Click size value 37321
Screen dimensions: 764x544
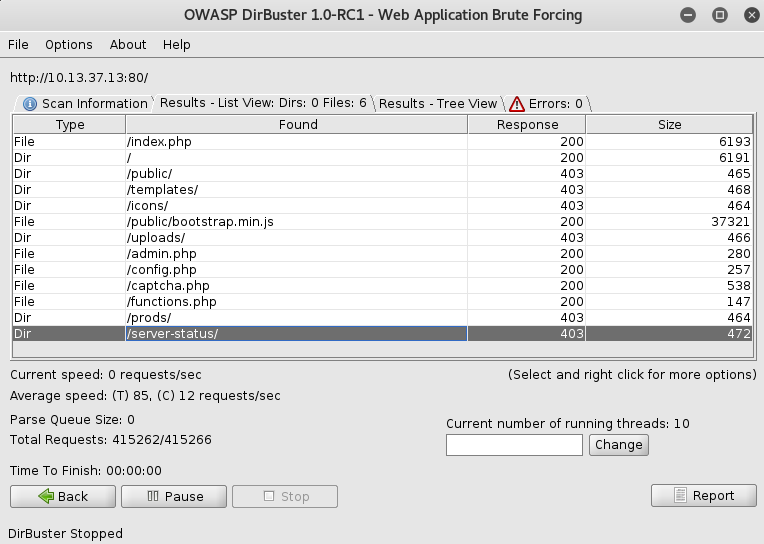[730, 222]
